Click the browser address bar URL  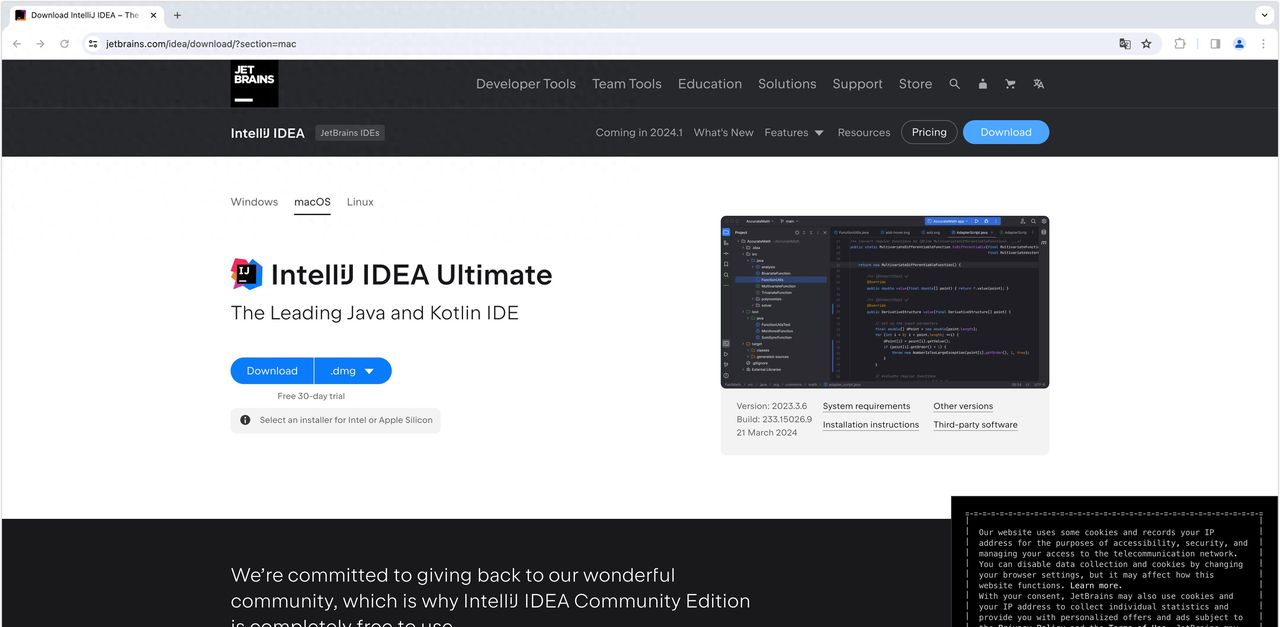(201, 44)
